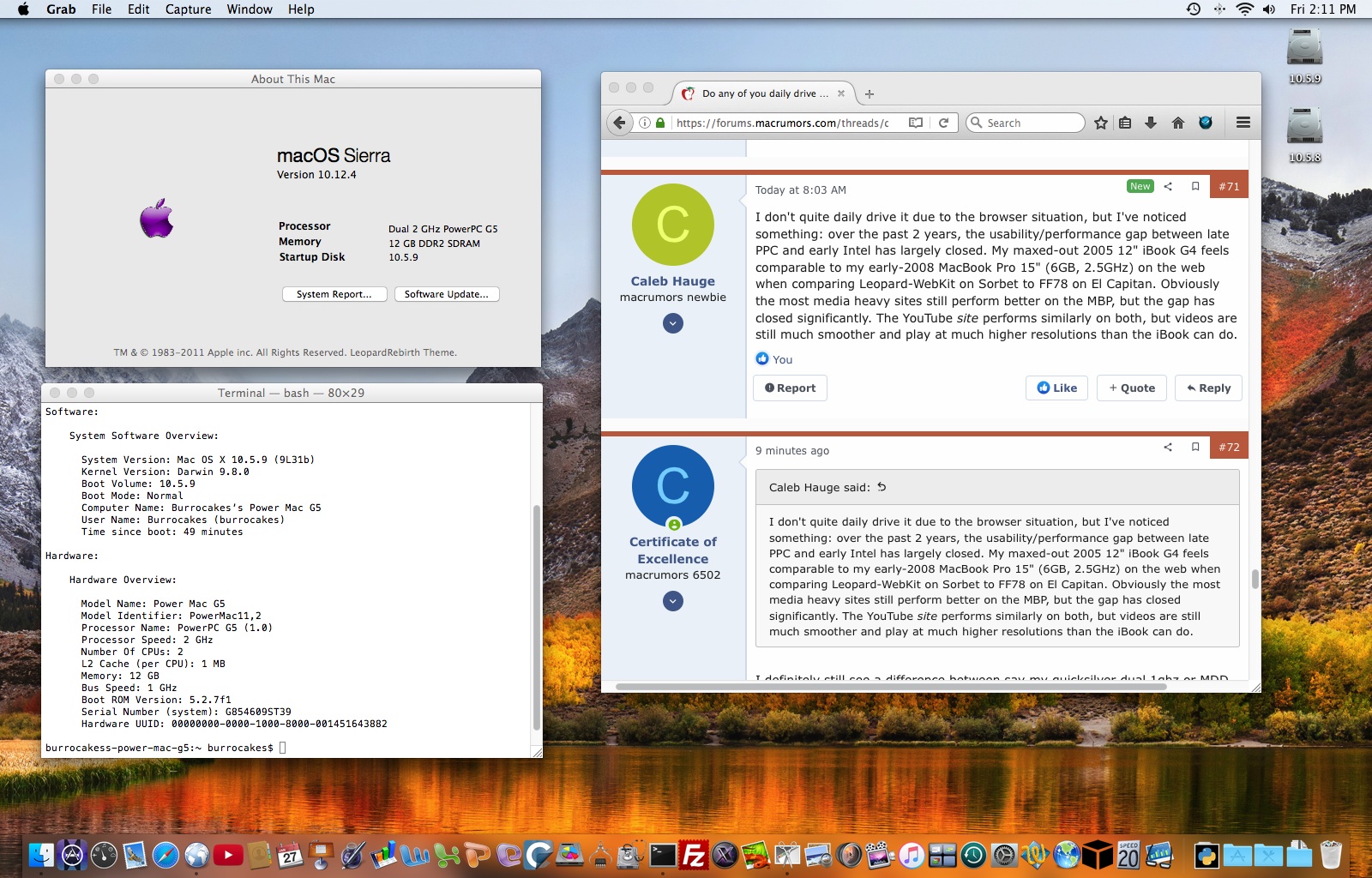Expand Caleb Hauge's user info chevron

point(673,323)
